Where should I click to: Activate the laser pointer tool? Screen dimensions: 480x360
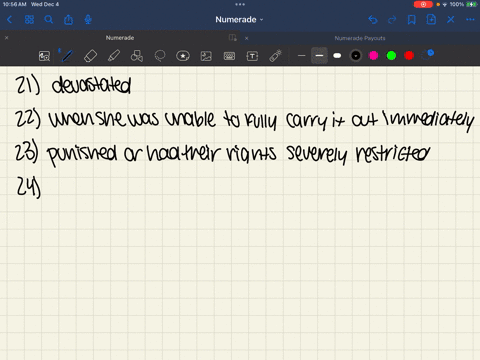[275, 56]
